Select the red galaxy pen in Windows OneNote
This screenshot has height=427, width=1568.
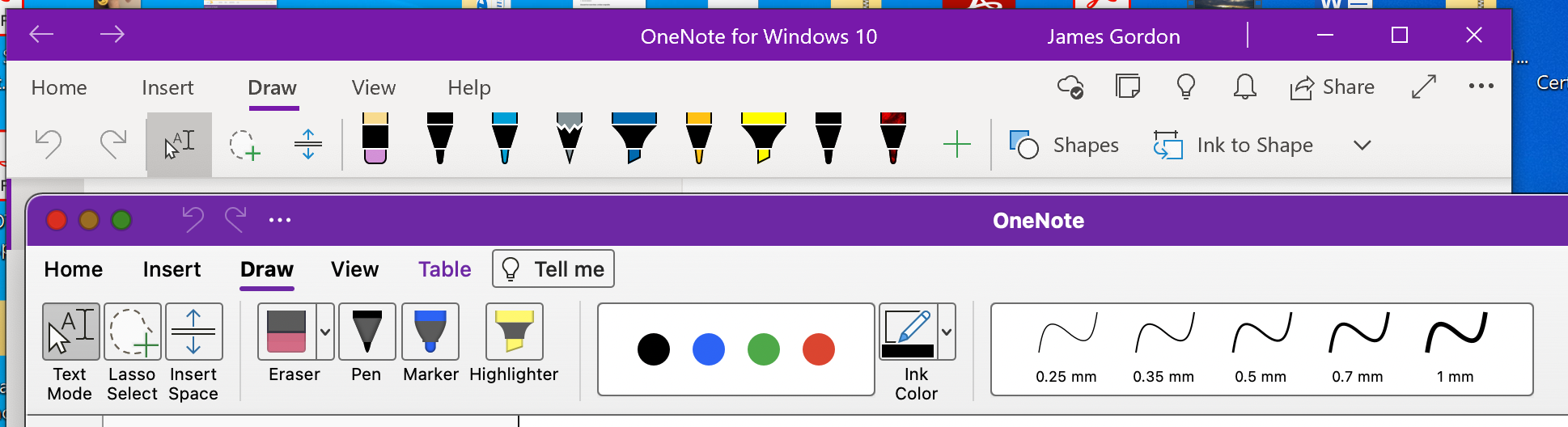click(892, 138)
